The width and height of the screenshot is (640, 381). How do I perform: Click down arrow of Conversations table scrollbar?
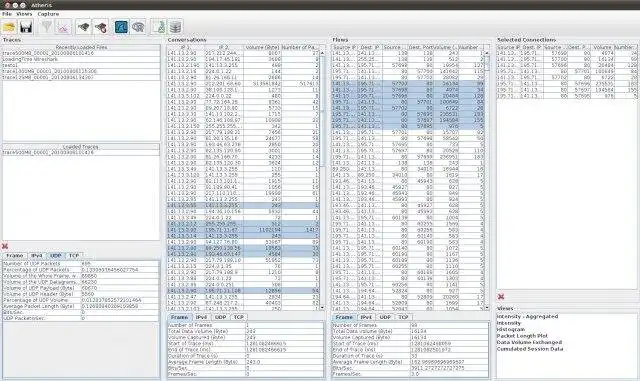coord(322,307)
